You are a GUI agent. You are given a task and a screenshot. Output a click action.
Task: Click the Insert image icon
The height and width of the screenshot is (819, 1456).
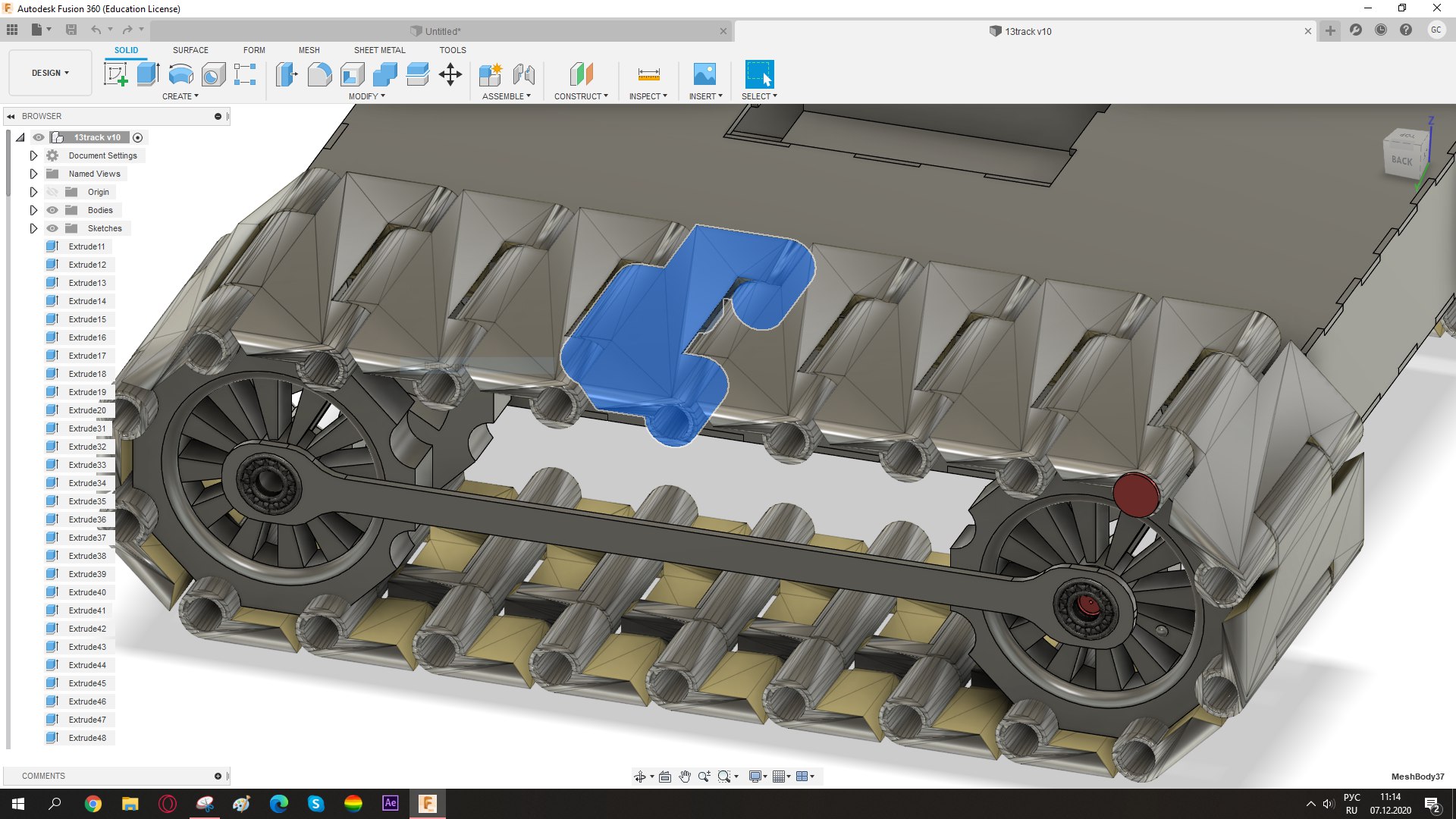704,74
